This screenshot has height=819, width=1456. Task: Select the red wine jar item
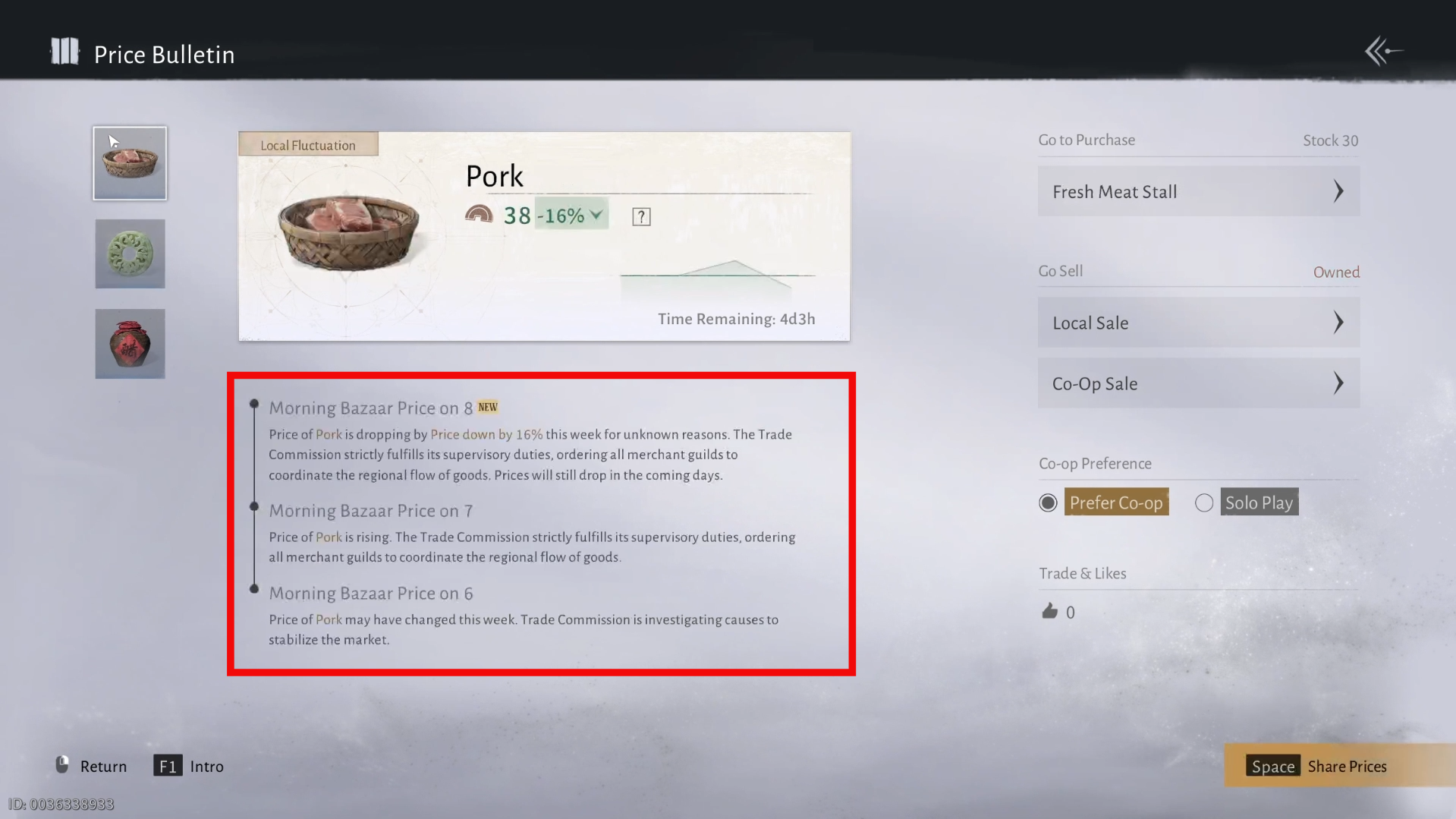pyautogui.click(x=130, y=344)
